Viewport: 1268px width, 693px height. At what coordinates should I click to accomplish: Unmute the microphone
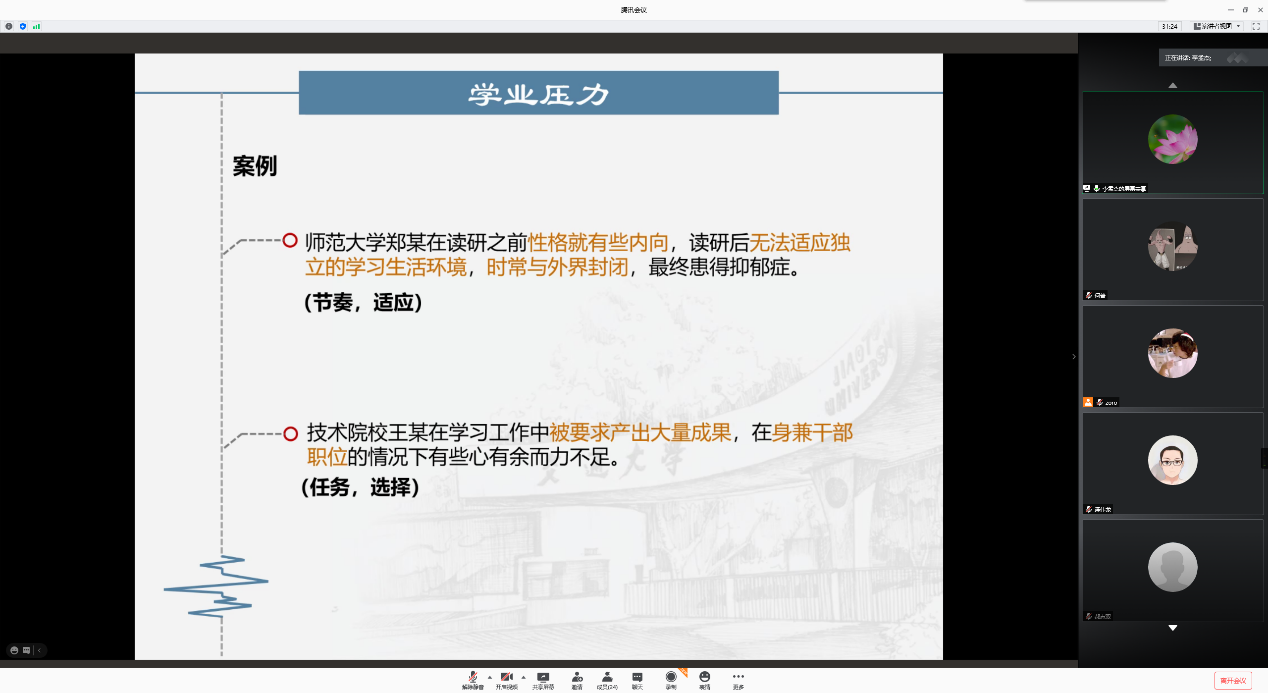coord(472,680)
